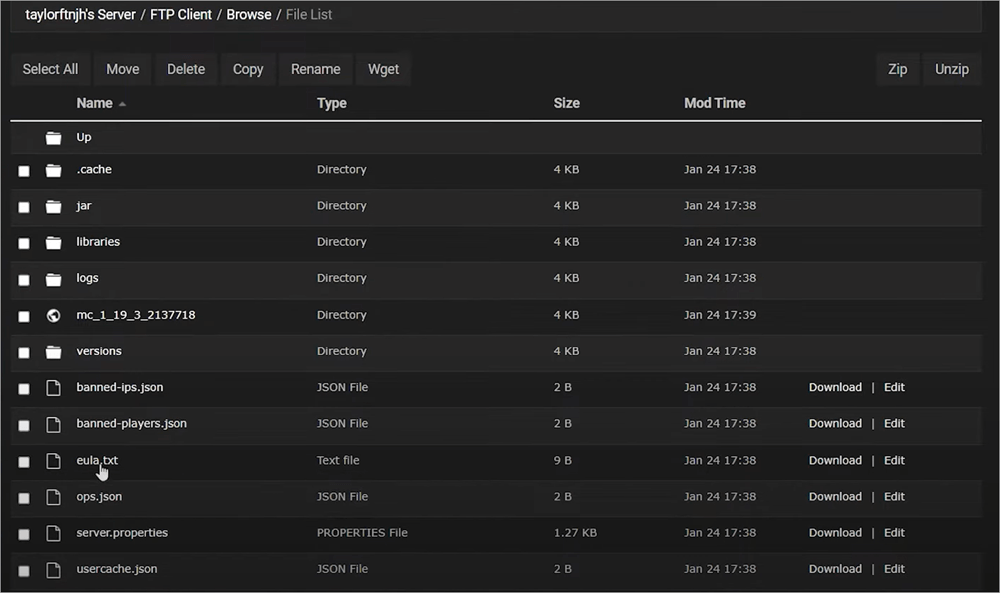Image resolution: width=1000 pixels, height=593 pixels.
Task: Tick the checkbox for server.properties
Action: [x=23, y=533]
